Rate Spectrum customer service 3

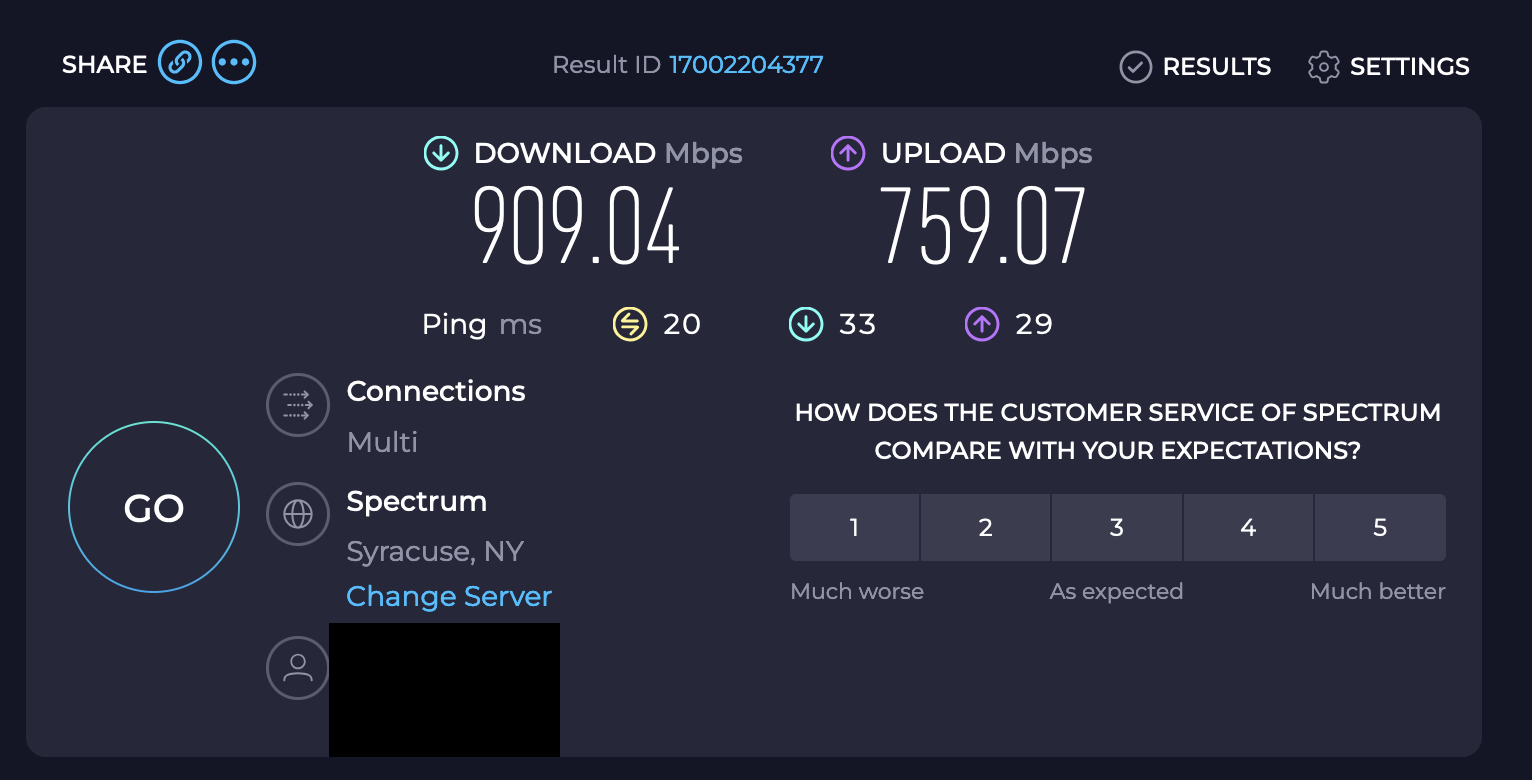tap(1117, 527)
